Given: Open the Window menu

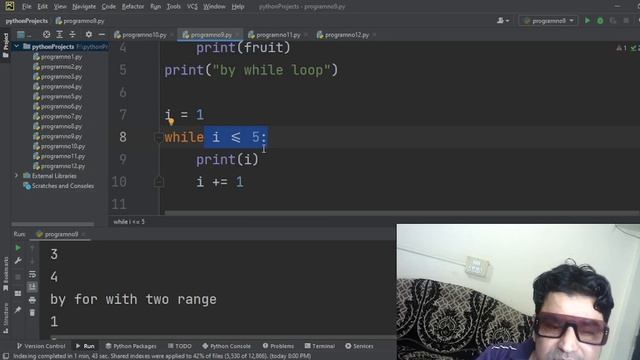Looking at the screenshot, I should (214, 7).
